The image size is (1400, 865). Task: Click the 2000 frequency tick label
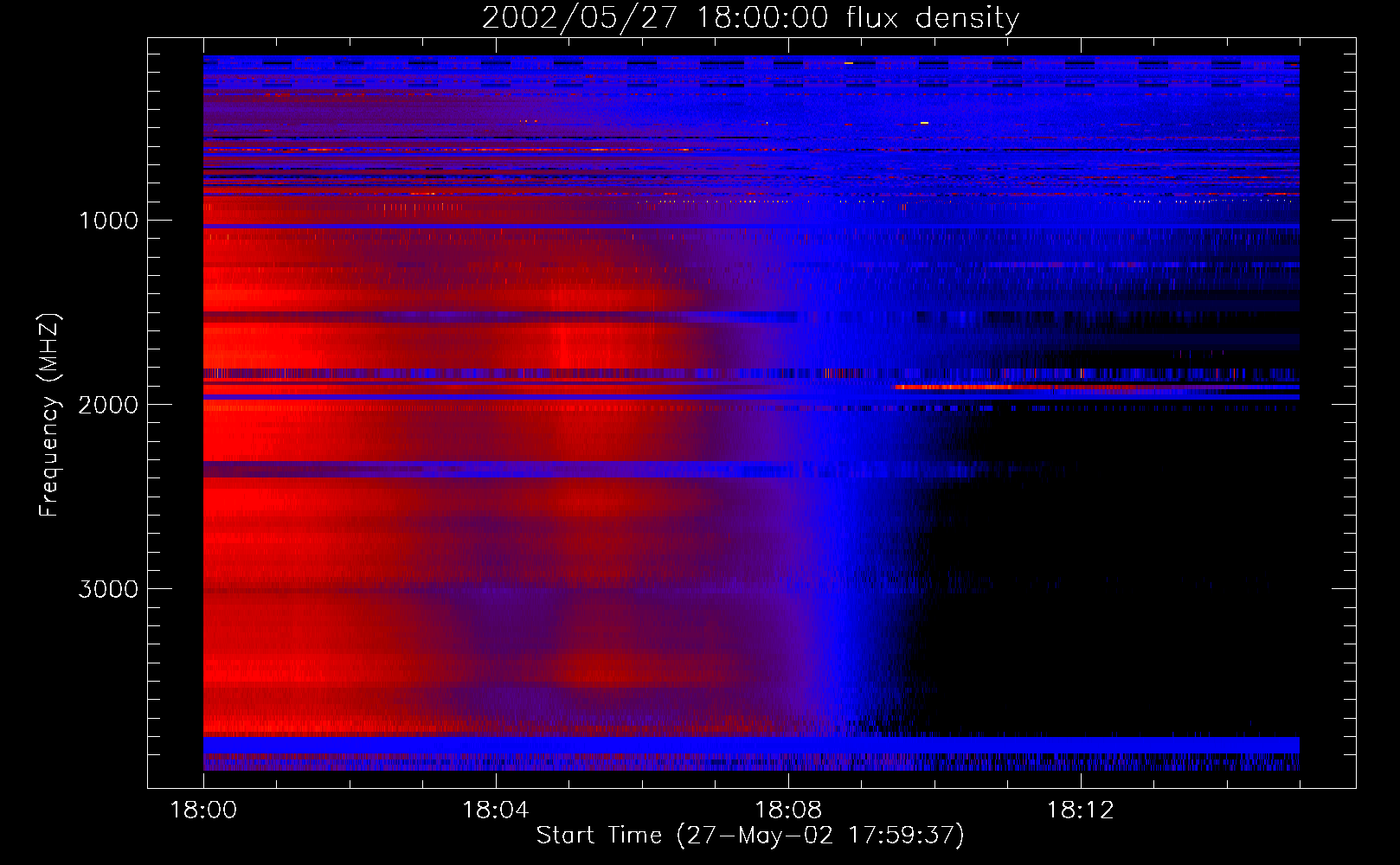[x=108, y=405]
